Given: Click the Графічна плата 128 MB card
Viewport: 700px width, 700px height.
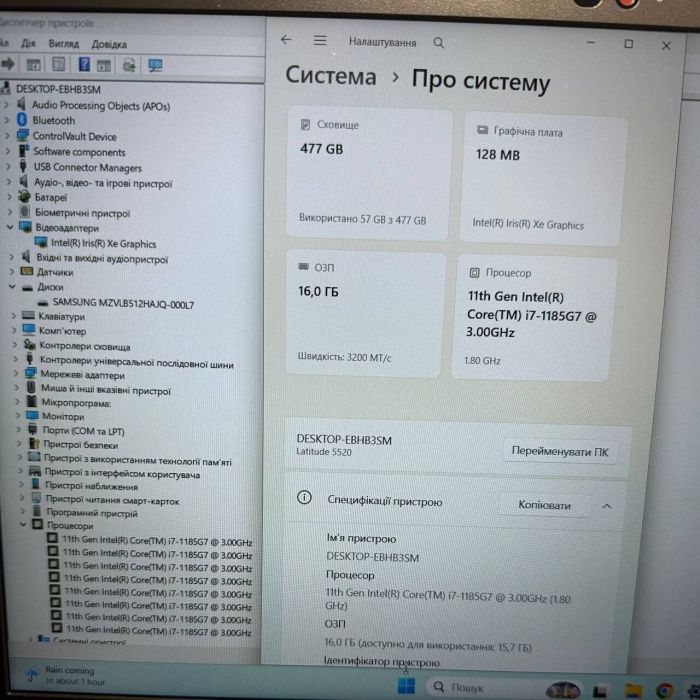Looking at the screenshot, I should coord(542,179).
